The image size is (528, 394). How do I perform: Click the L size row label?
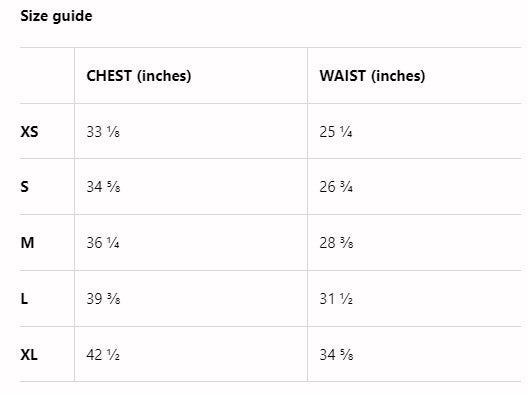[24, 299]
